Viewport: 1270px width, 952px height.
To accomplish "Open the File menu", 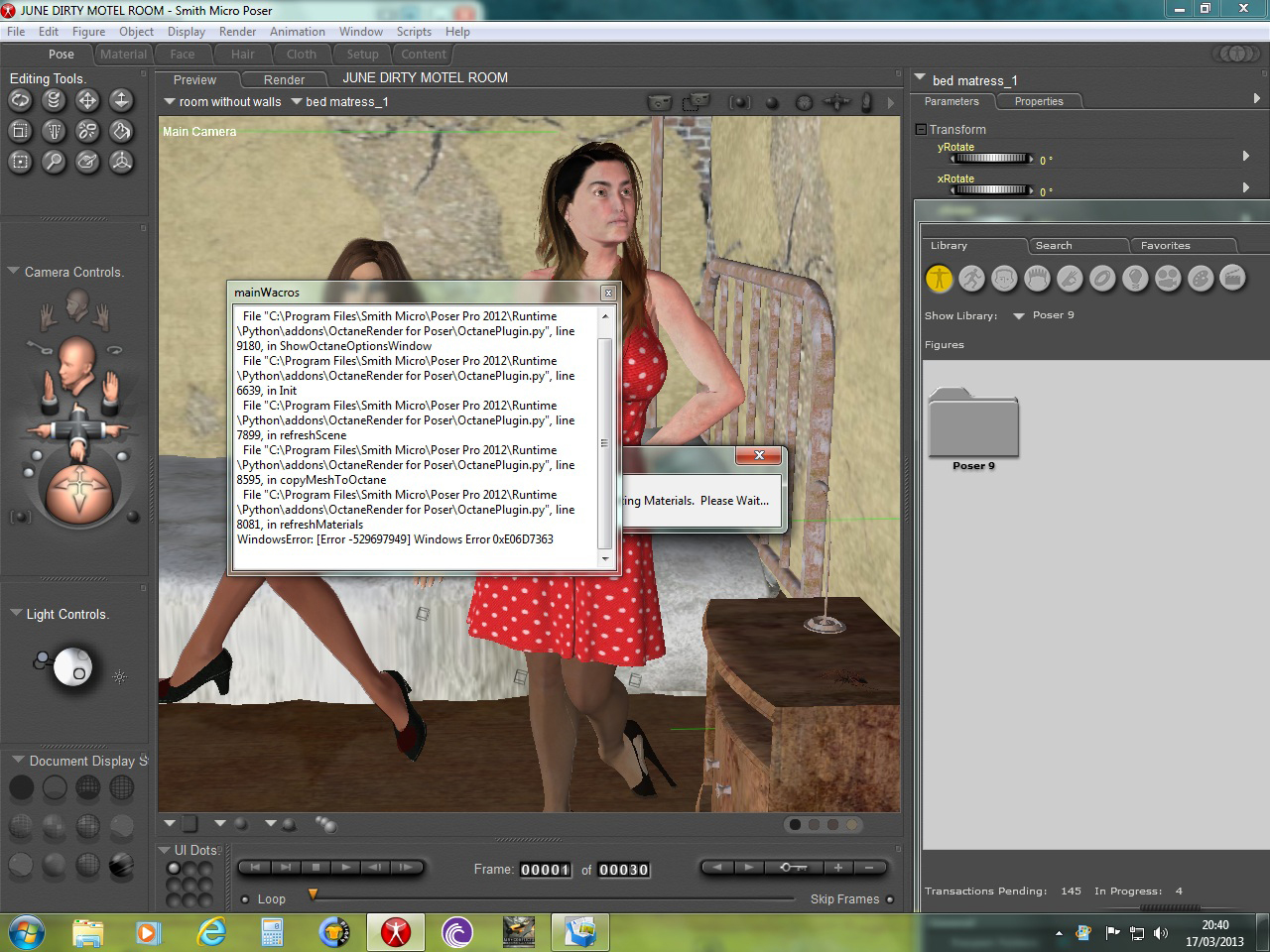I will pyautogui.click(x=16, y=32).
